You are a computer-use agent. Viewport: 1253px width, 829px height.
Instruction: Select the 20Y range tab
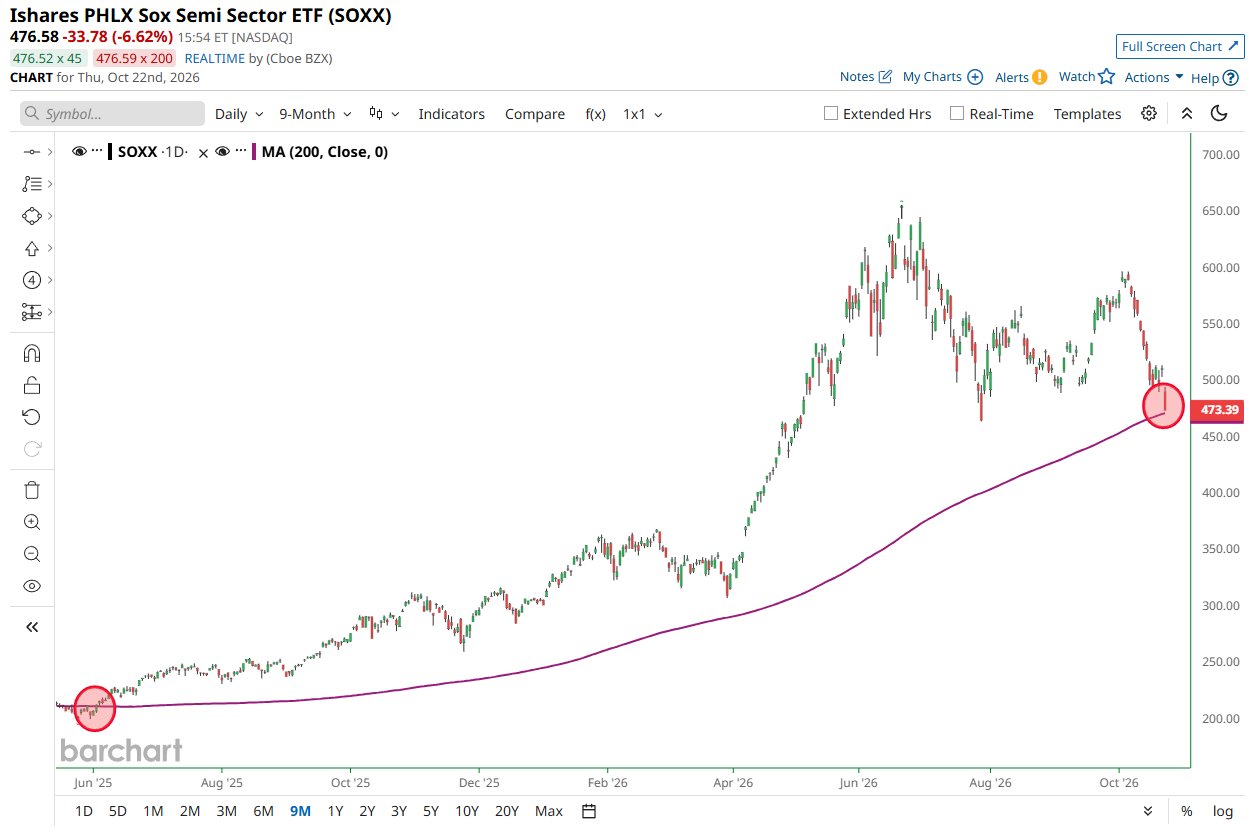tap(507, 811)
